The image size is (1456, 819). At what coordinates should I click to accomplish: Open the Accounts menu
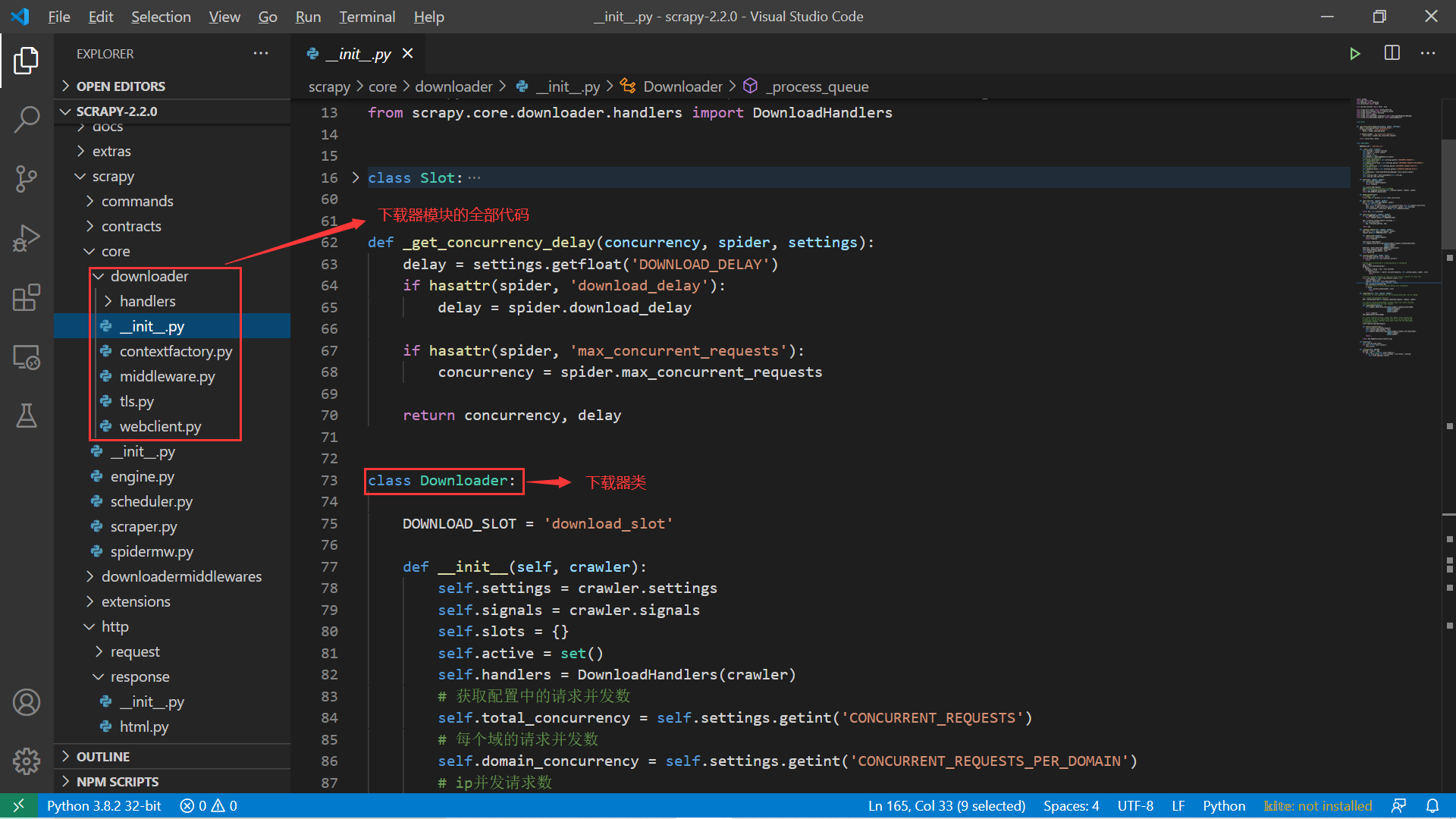(x=27, y=702)
